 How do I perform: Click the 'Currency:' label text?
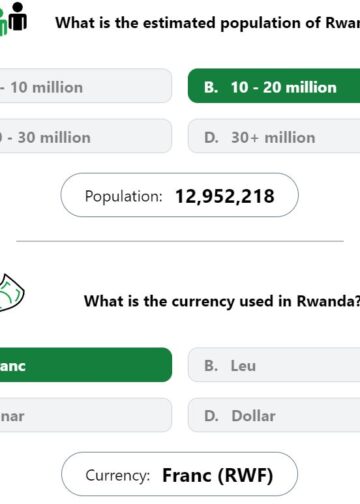[118, 475]
